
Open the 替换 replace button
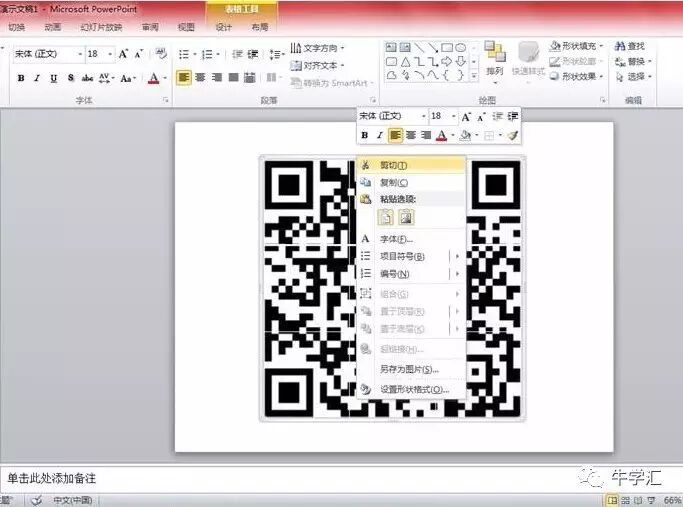pos(633,61)
